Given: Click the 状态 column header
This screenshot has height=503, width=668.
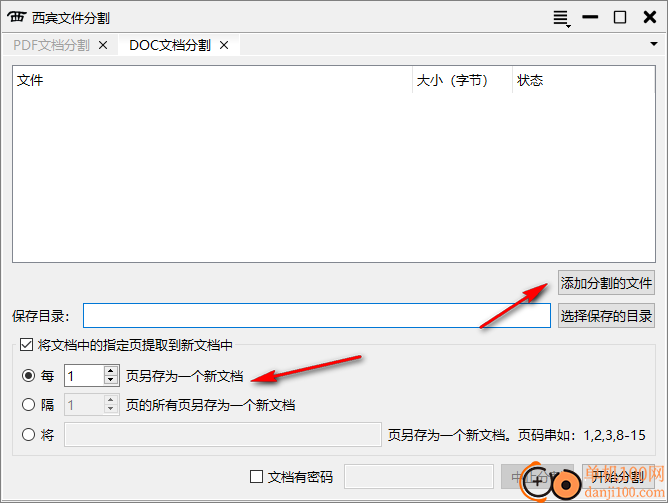Looking at the screenshot, I should 583,80.
